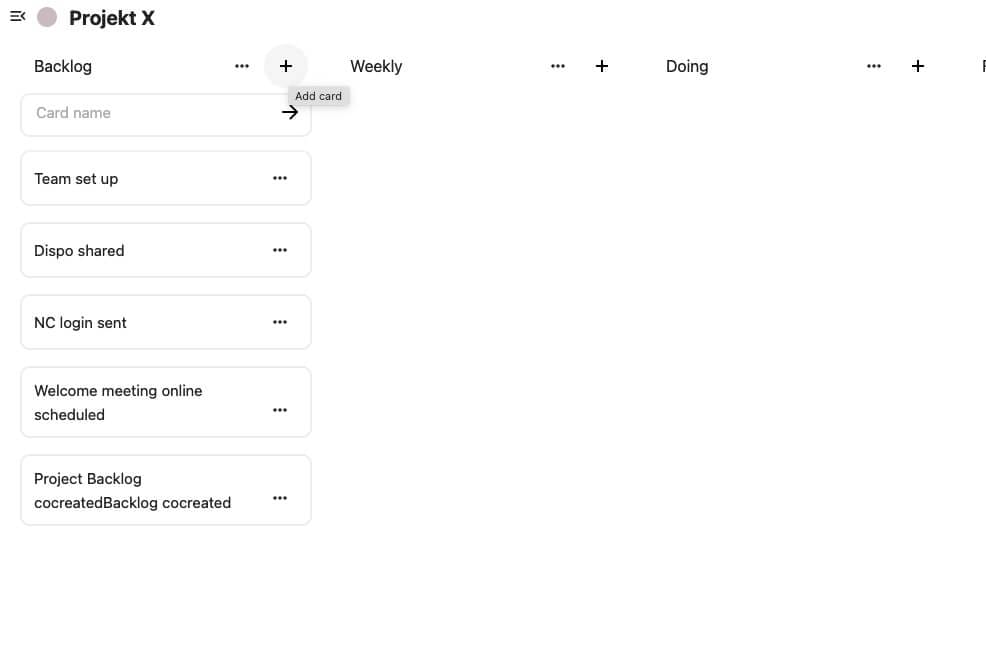
Task: Open the Doing column options menu
Action: pos(874,66)
